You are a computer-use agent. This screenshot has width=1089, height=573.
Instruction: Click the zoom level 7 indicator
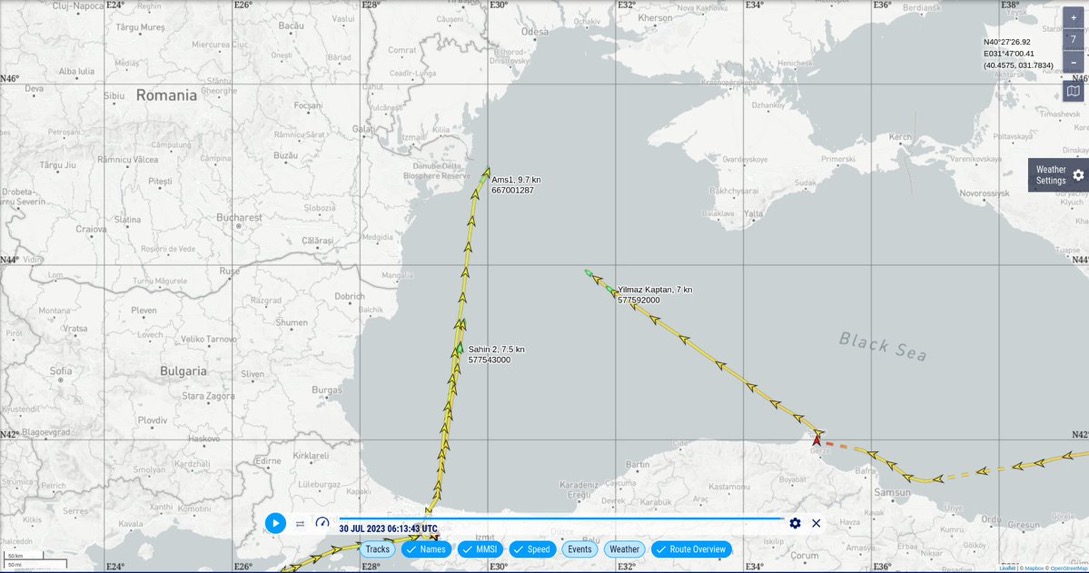(x=1074, y=40)
